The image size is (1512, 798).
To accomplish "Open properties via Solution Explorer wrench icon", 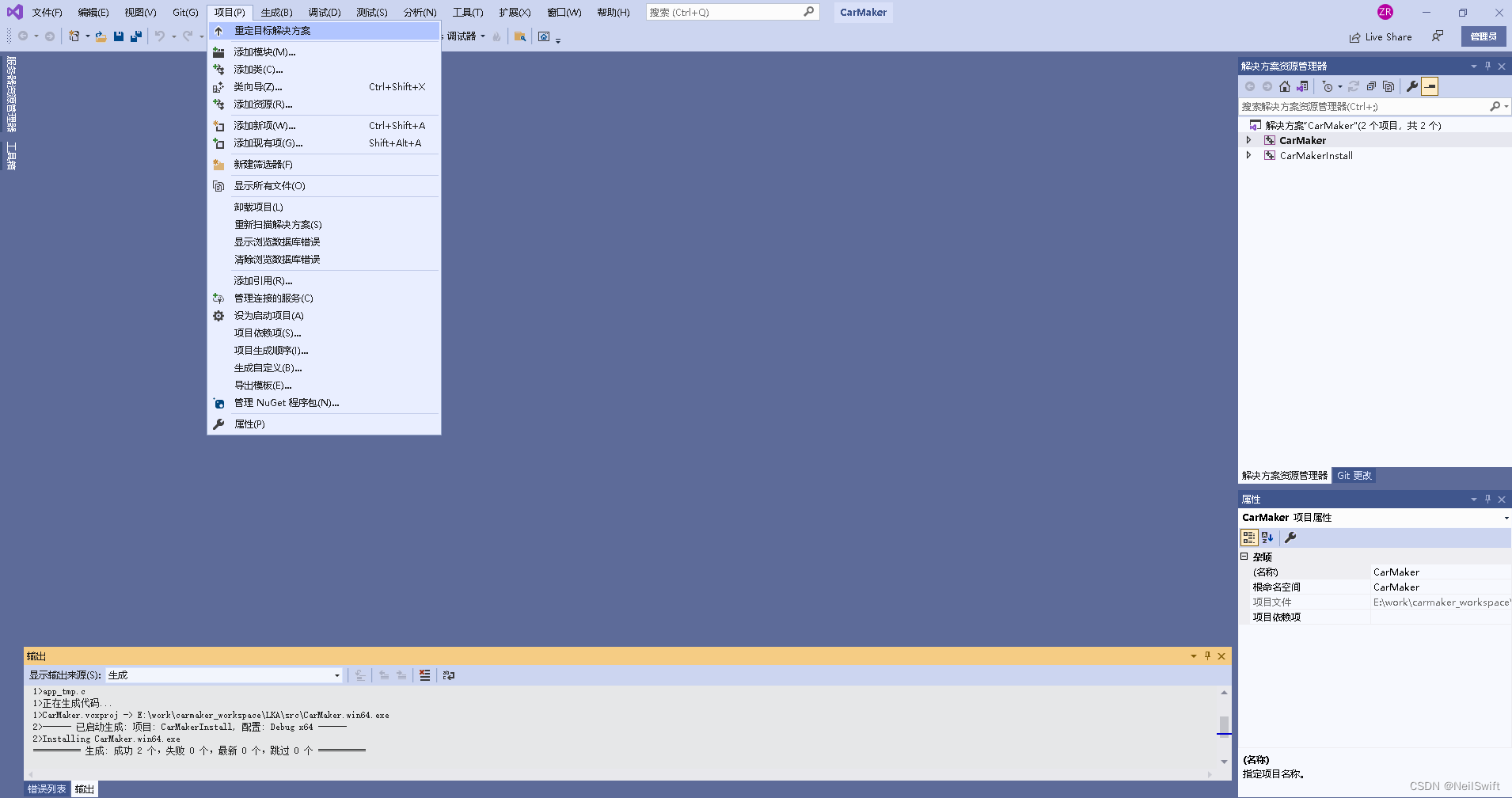I will tap(1412, 86).
